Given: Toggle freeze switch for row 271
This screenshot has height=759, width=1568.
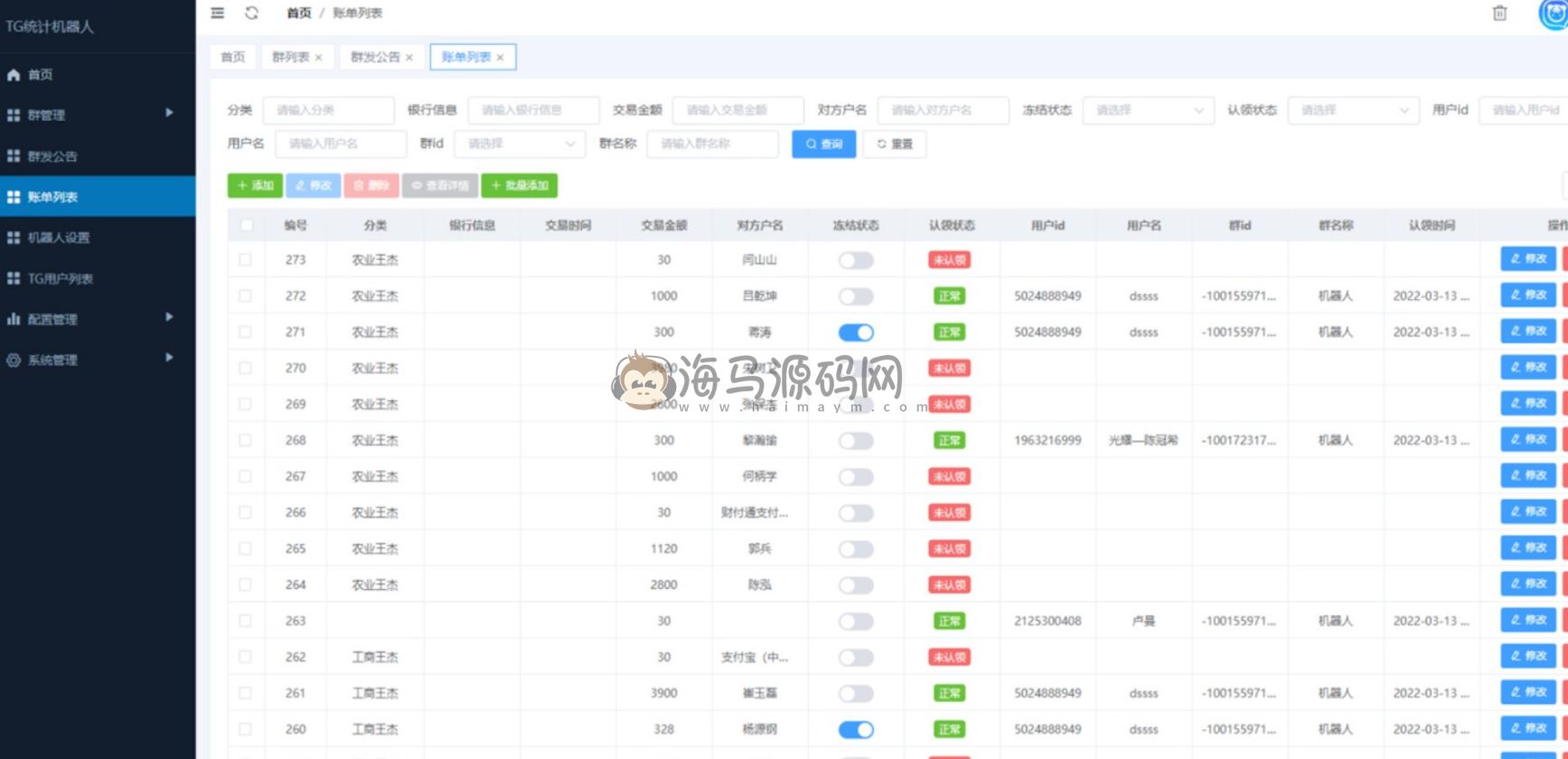Looking at the screenshot, I should [855, 333].
